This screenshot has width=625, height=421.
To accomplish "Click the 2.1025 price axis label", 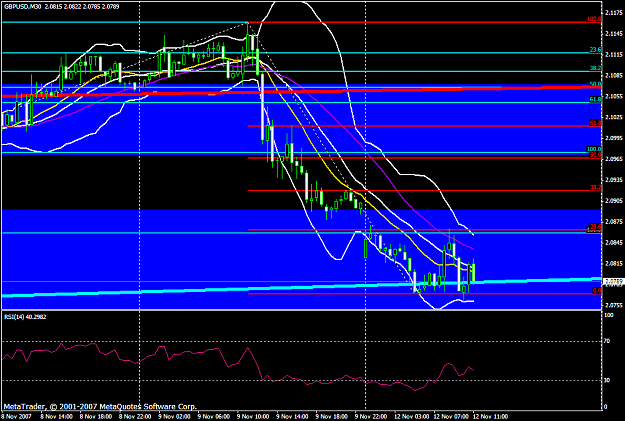I will click(613, 117).
